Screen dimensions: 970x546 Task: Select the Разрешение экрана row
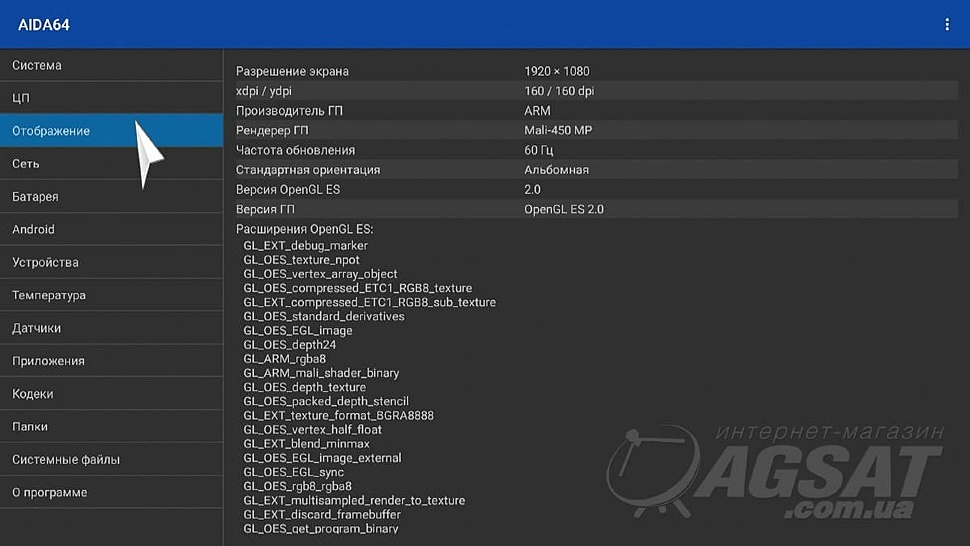pos(596,71)
